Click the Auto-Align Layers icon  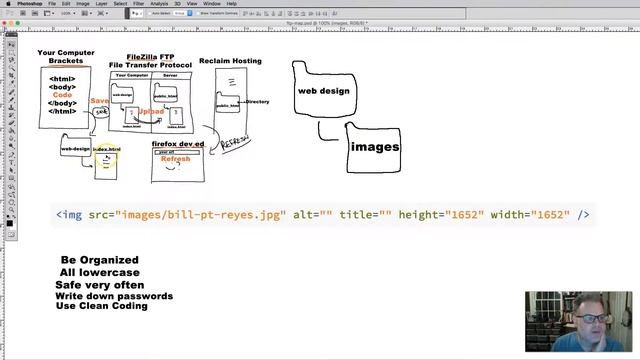pos(335,13)
